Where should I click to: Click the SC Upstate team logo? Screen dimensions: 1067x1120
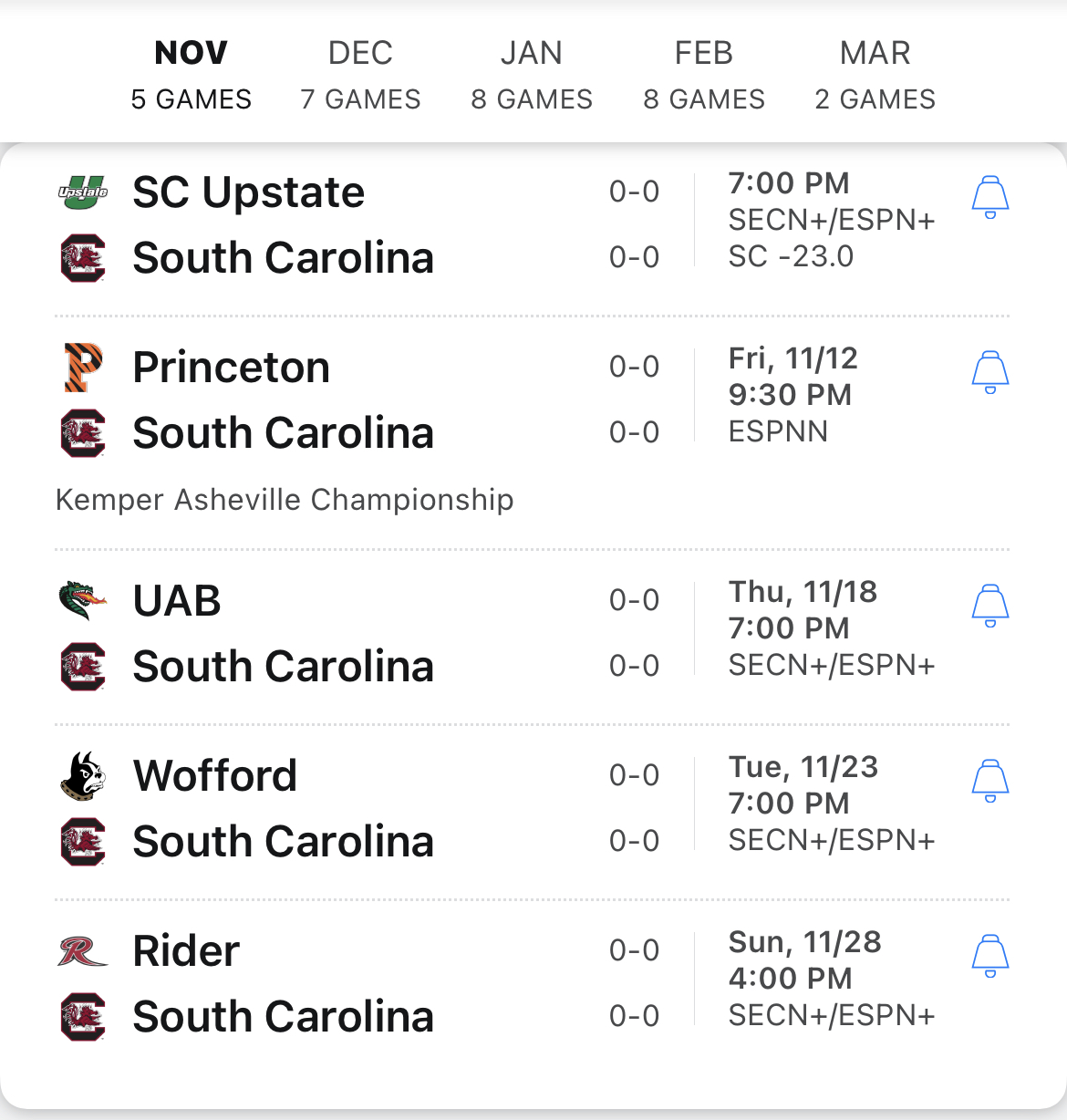coord(83,192)
